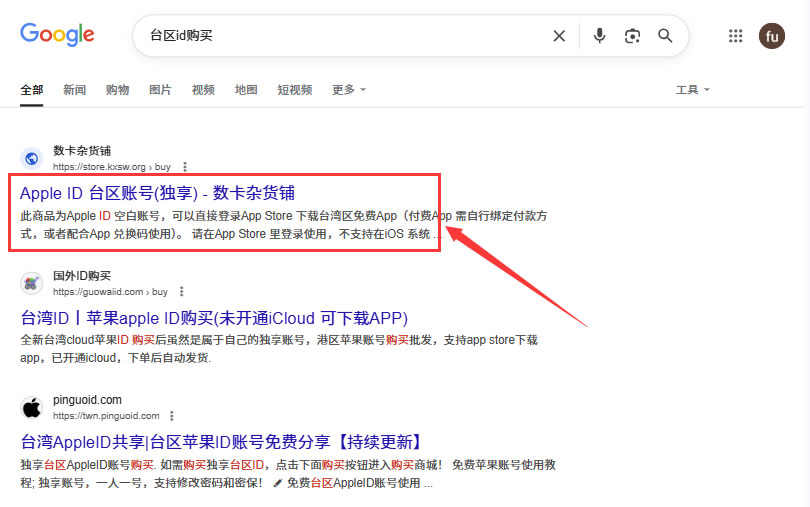Viewport: 810px width, 507px height.
Task: Click the magnifying glass search button
Action: pos(665,36)
